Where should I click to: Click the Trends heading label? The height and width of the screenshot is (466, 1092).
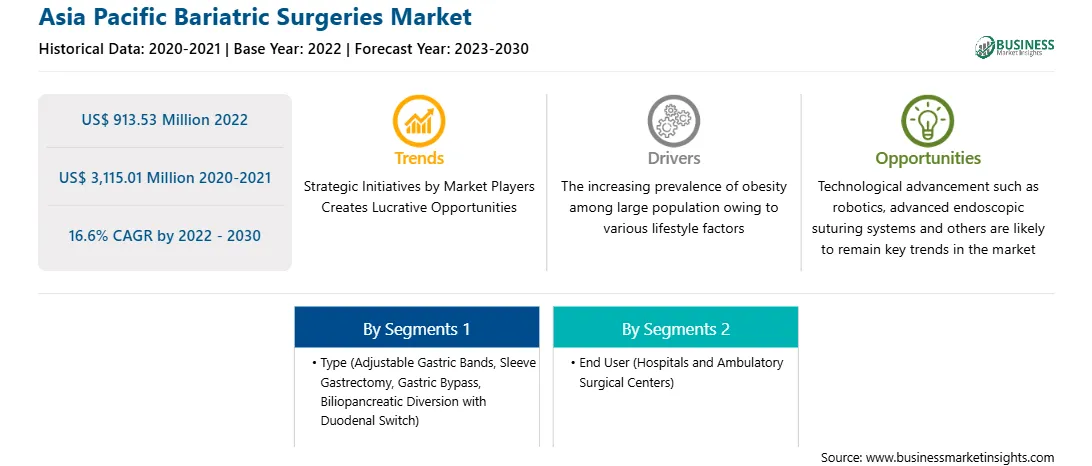point(419,158)
